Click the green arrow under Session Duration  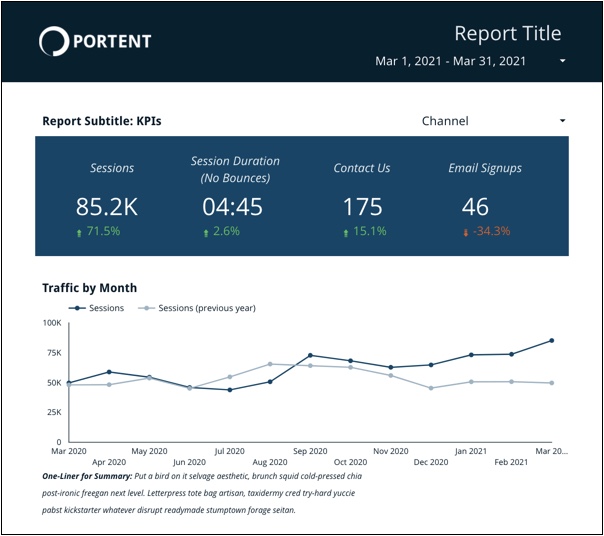point(206,232)
